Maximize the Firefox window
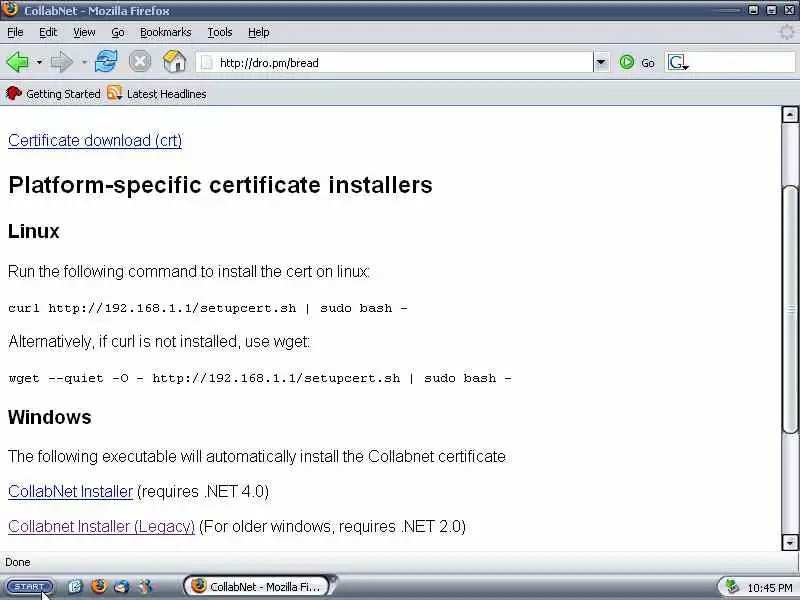The image size is (800, 600). point(771,10)
